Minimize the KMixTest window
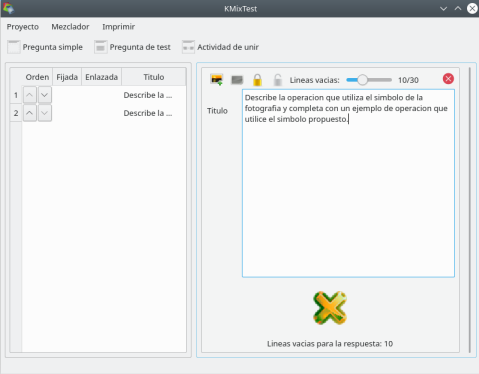This screenshot has width=479, height=374. [443, 9]
